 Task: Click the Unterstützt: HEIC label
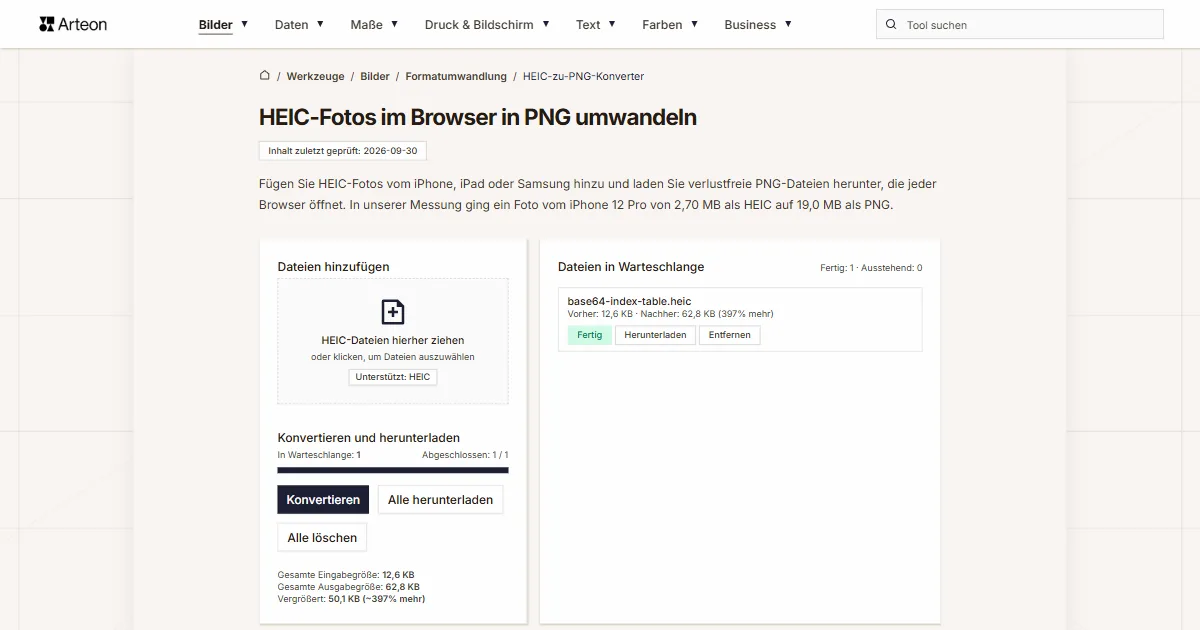[x=393, y=377]
